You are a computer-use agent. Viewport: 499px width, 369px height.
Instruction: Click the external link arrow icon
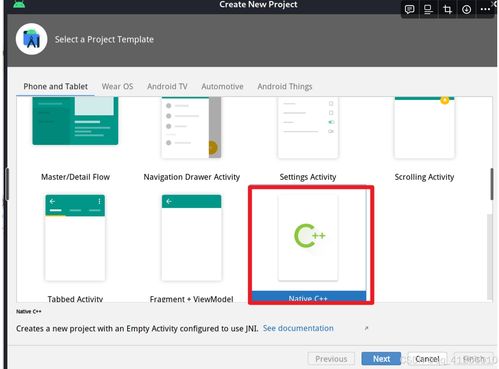(366, 328)
